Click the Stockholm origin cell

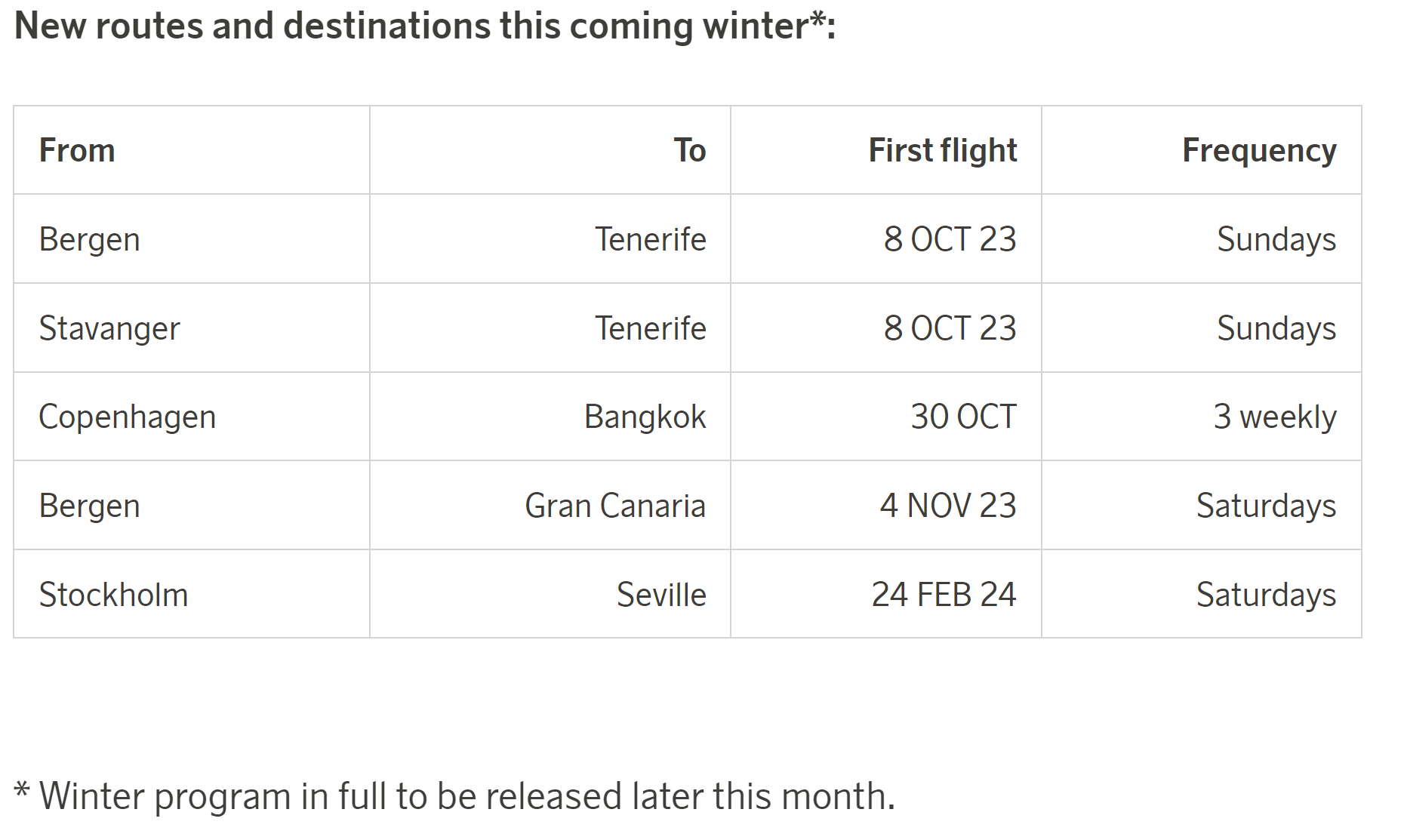[113, 595]
